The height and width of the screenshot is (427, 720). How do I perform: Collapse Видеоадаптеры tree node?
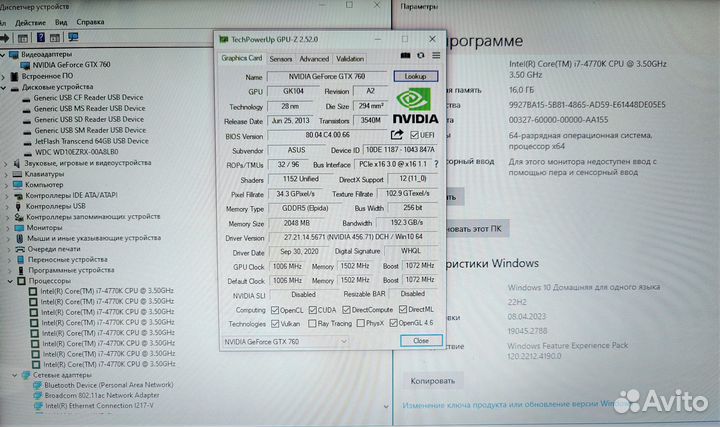(3, 55)
